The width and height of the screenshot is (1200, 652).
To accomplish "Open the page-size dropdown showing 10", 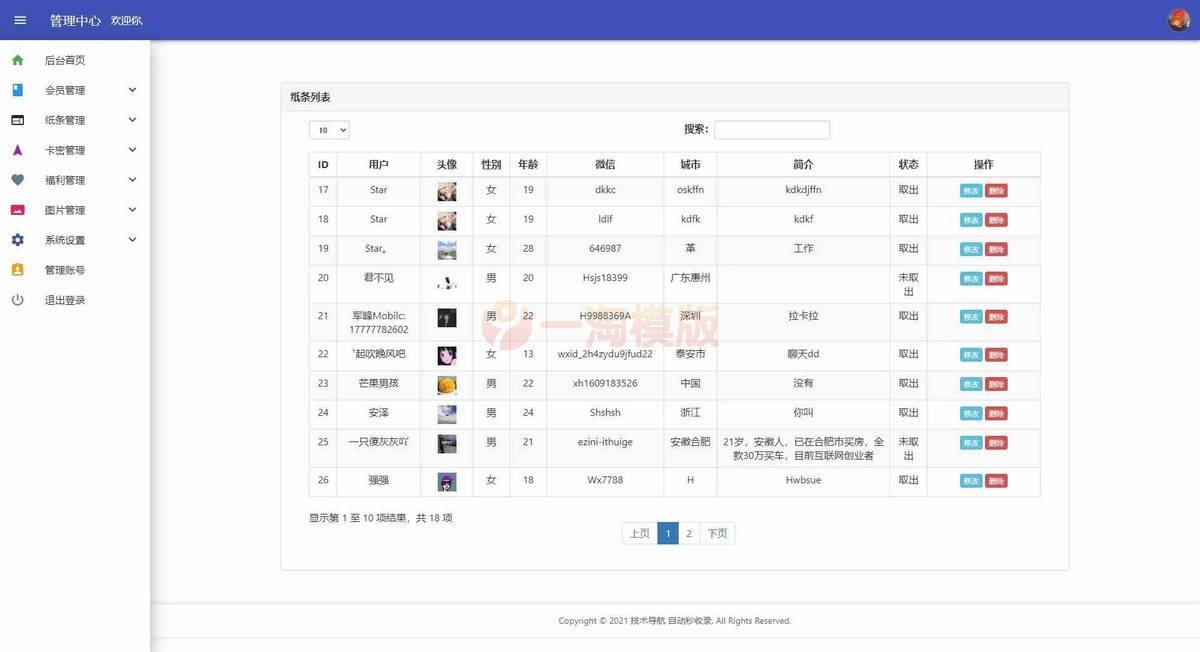I will (x=329, y=130).
